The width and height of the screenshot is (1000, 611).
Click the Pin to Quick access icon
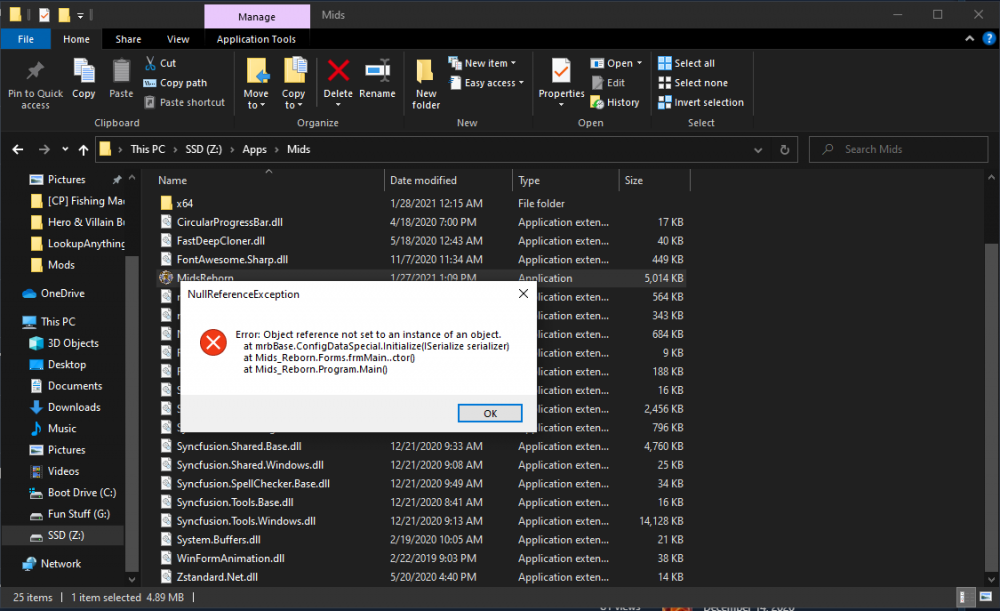[35, 73]
